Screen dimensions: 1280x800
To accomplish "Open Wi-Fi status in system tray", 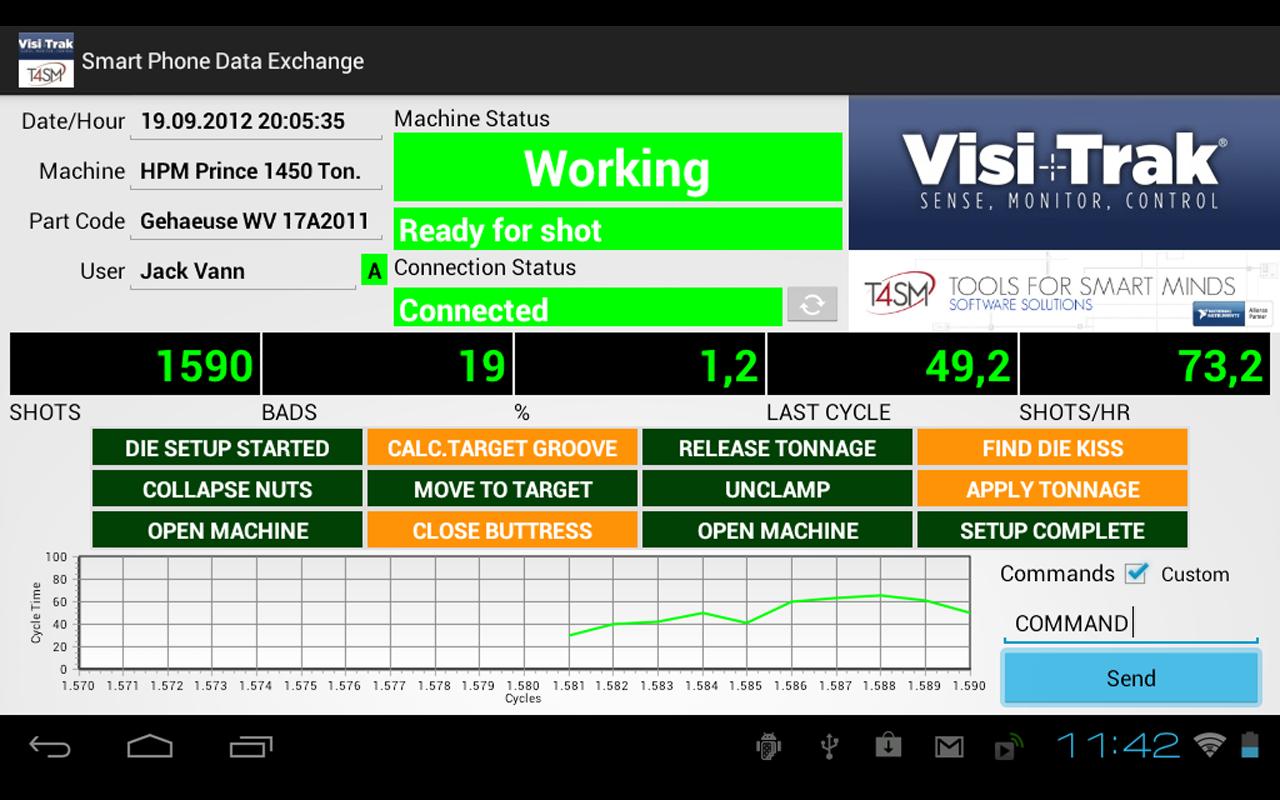I will pos(1210,744).
